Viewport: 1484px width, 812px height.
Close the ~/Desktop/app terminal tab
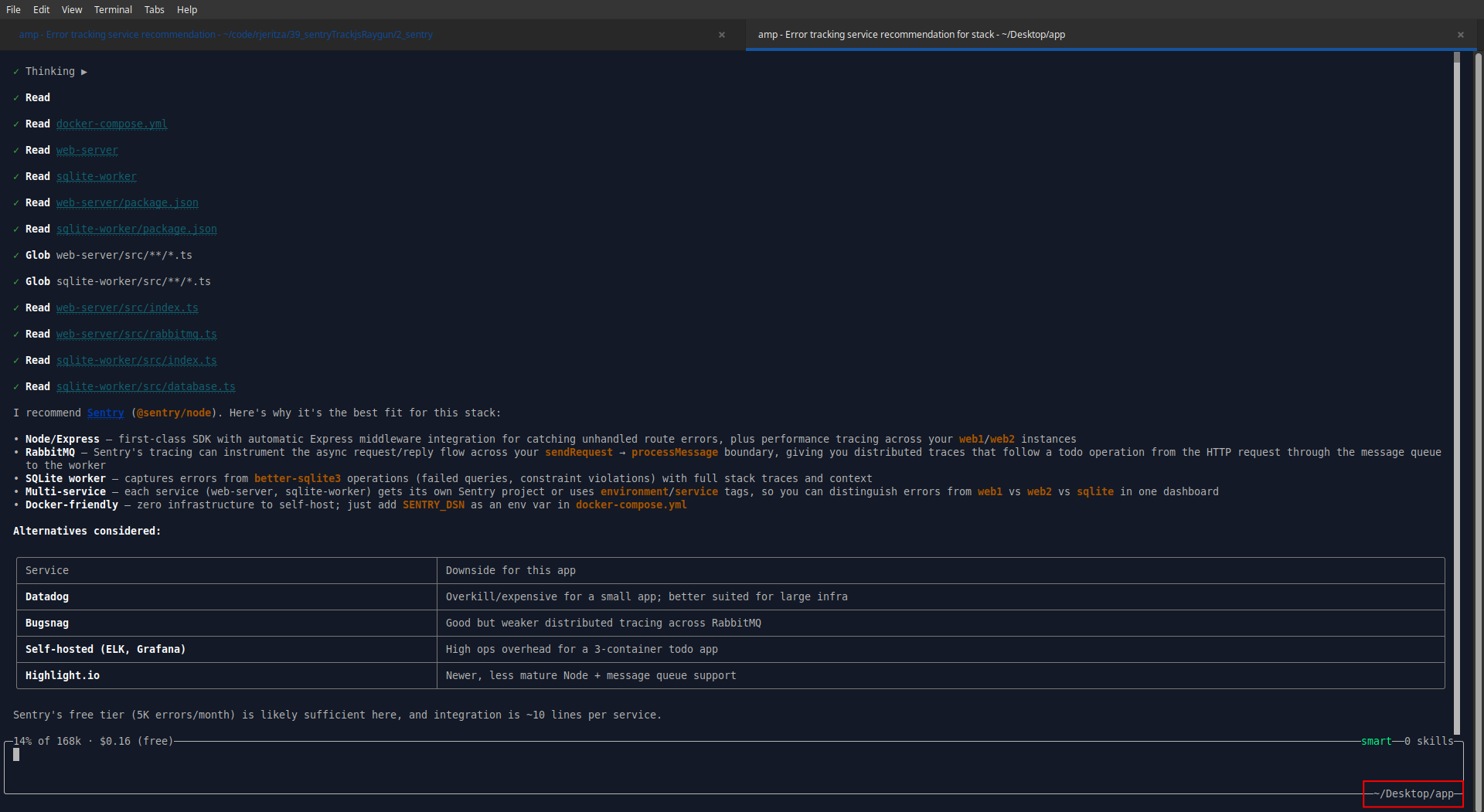(1460, 35)
